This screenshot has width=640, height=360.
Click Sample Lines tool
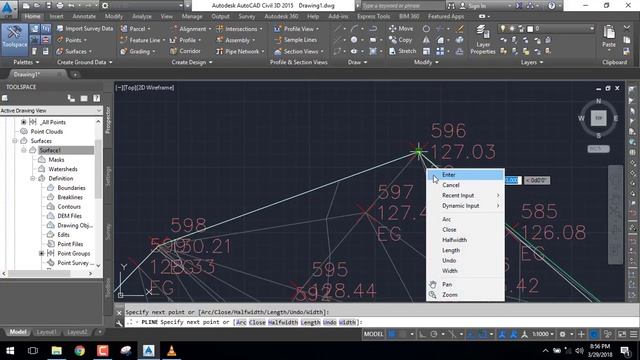click(x=296, y=40)
